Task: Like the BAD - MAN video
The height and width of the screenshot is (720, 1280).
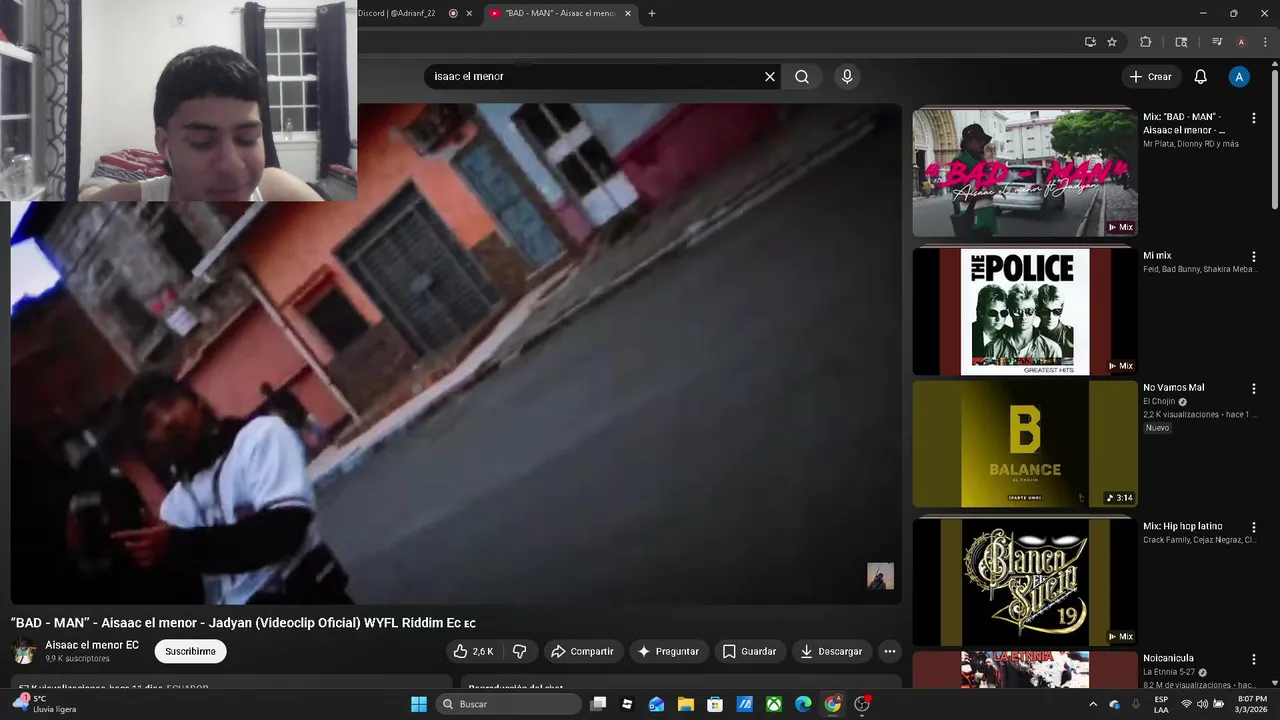Action: click(473, 651)
